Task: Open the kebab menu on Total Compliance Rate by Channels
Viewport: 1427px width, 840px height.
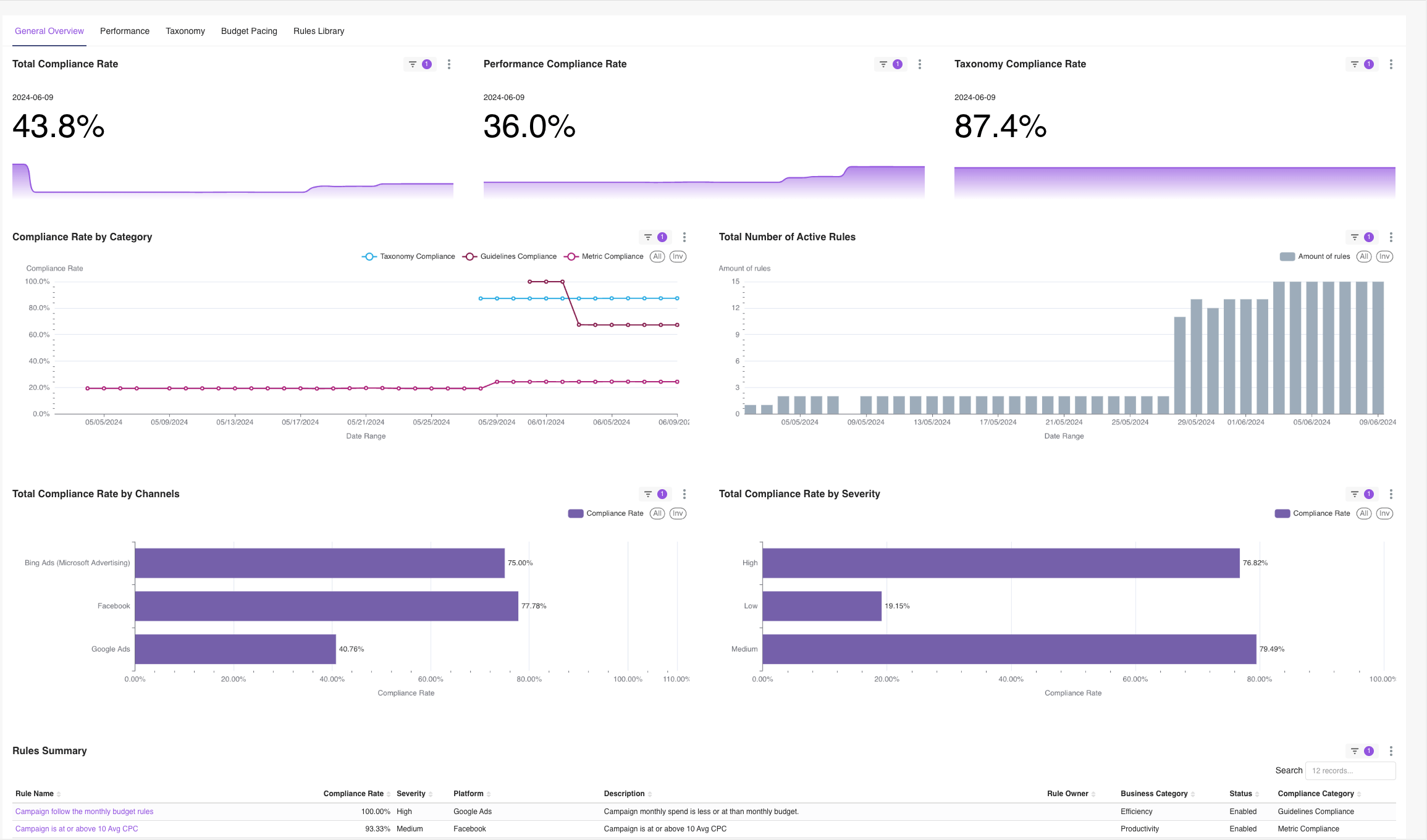Action: click(x=684, y=493)
